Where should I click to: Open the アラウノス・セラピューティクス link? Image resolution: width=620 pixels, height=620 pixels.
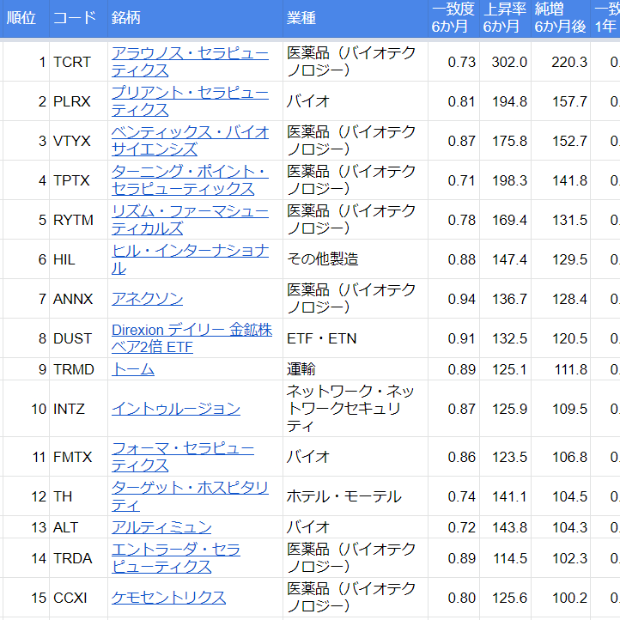[x=190, y=62]
